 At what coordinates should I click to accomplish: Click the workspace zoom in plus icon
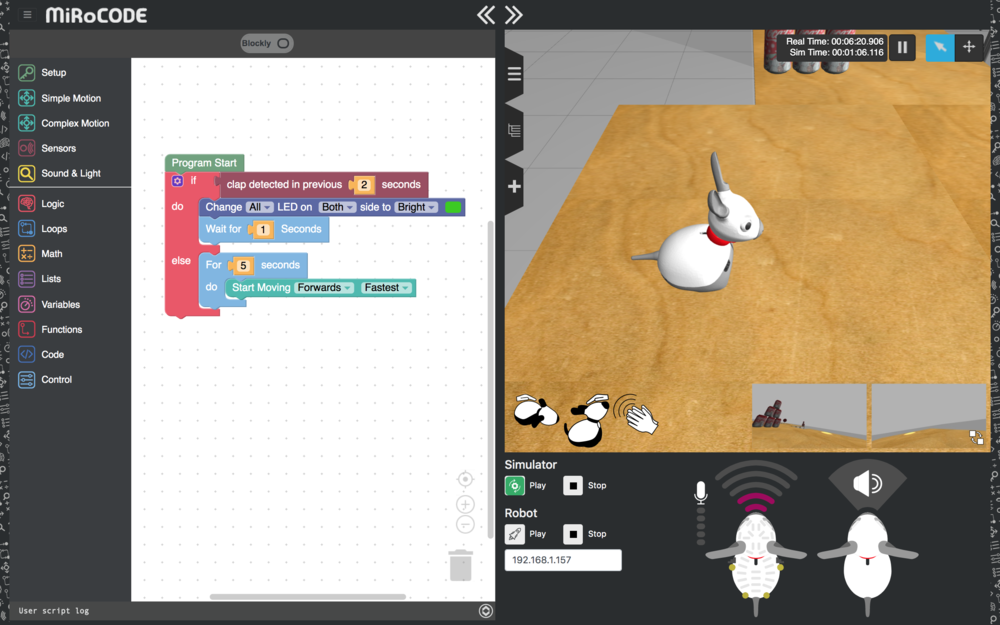[465, 504]
